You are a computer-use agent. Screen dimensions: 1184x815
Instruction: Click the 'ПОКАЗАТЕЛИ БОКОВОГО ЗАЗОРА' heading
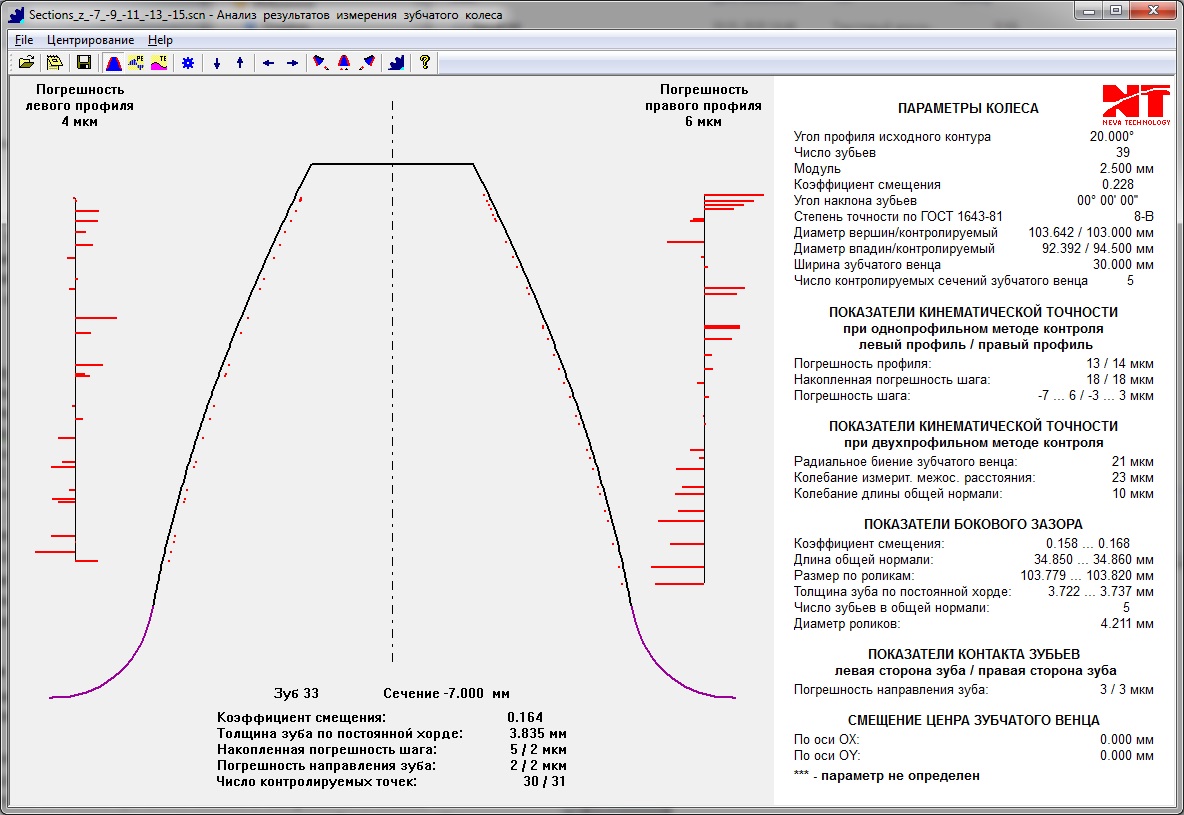tap(973, 524)
